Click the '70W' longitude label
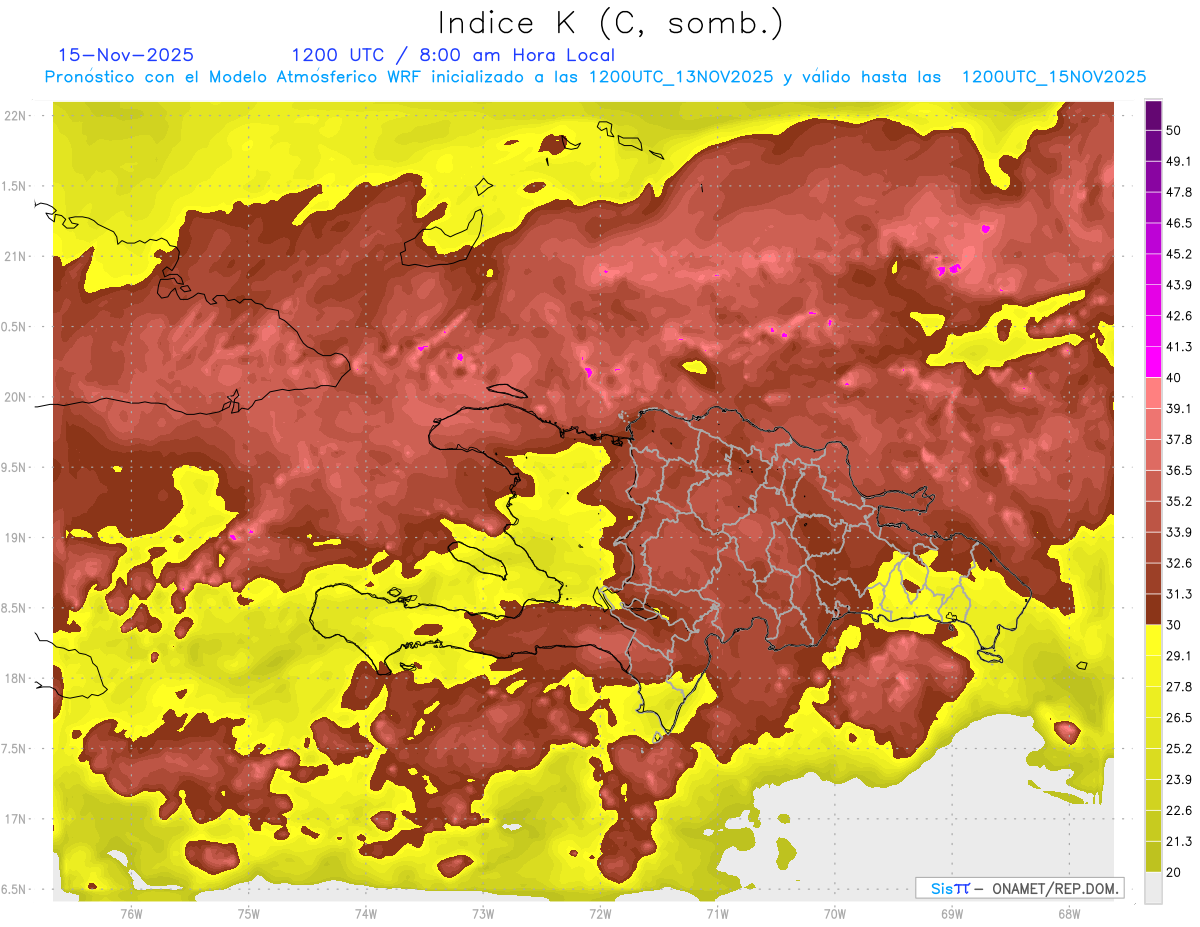 coord(834,913)
